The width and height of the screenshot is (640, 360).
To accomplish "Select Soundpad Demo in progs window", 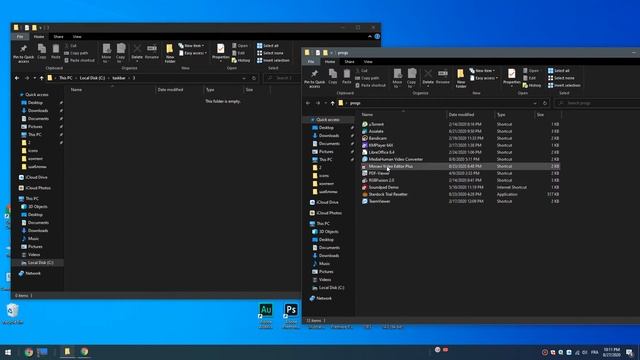I will tap(460, 187).
